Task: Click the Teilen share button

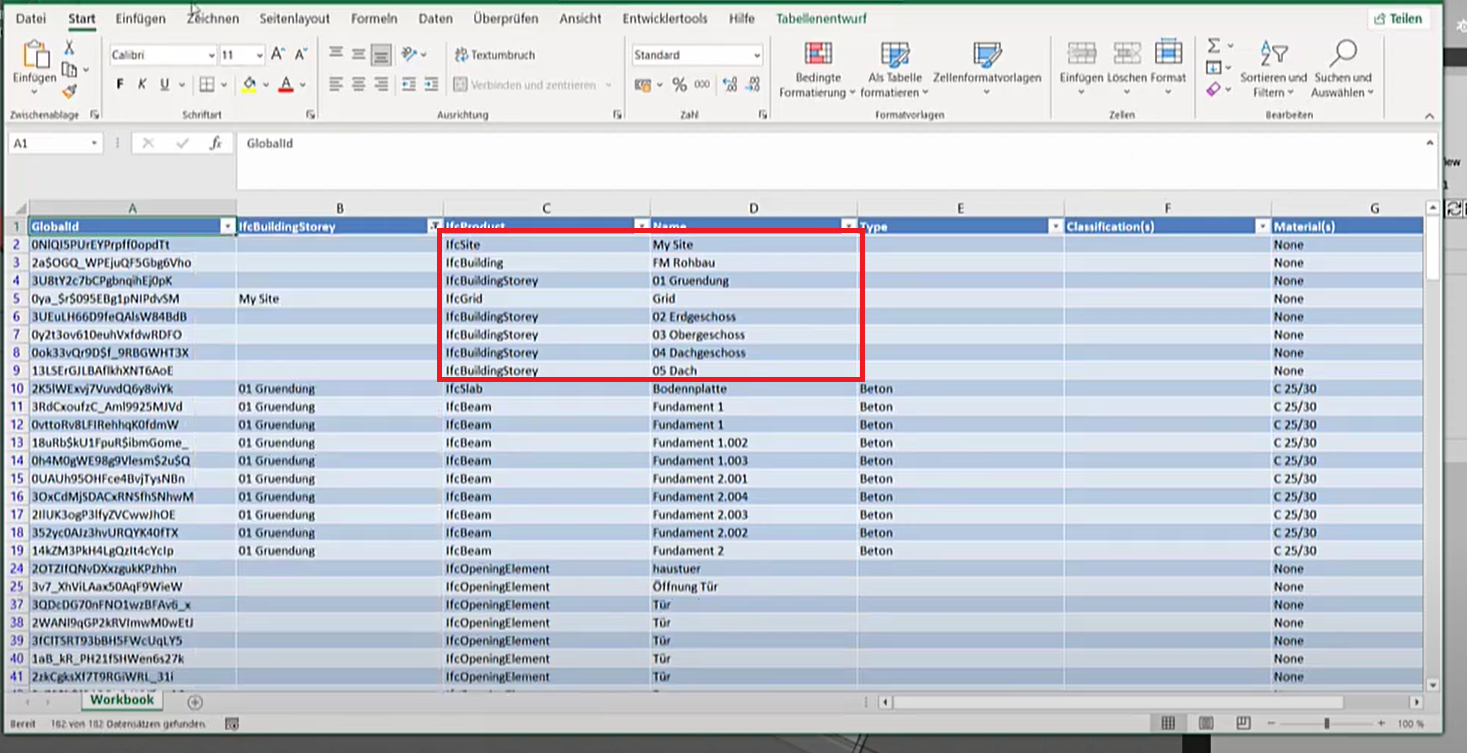Action: [1398, 18]
